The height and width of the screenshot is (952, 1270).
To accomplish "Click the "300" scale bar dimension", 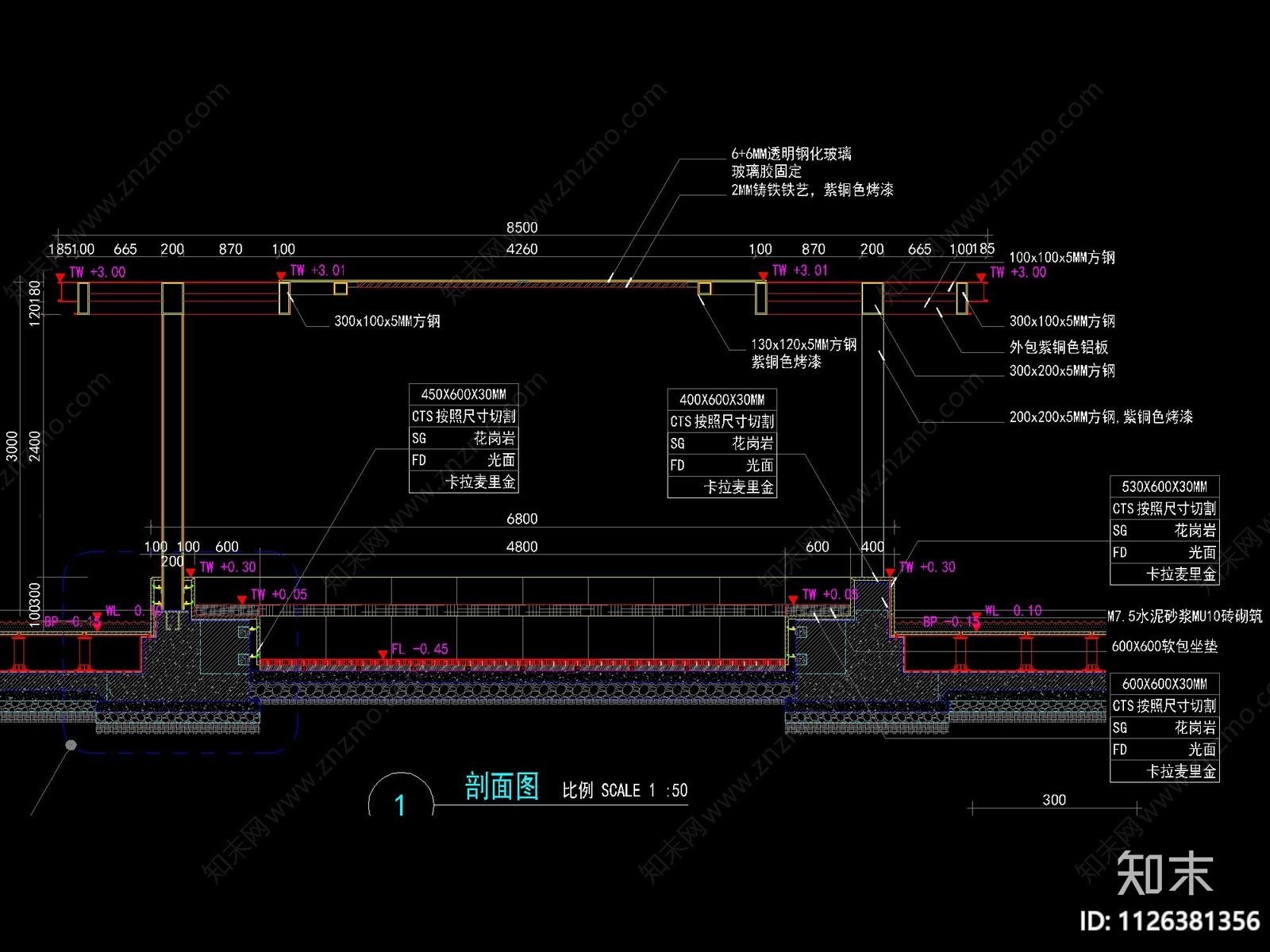I will tap(1054, 800).
